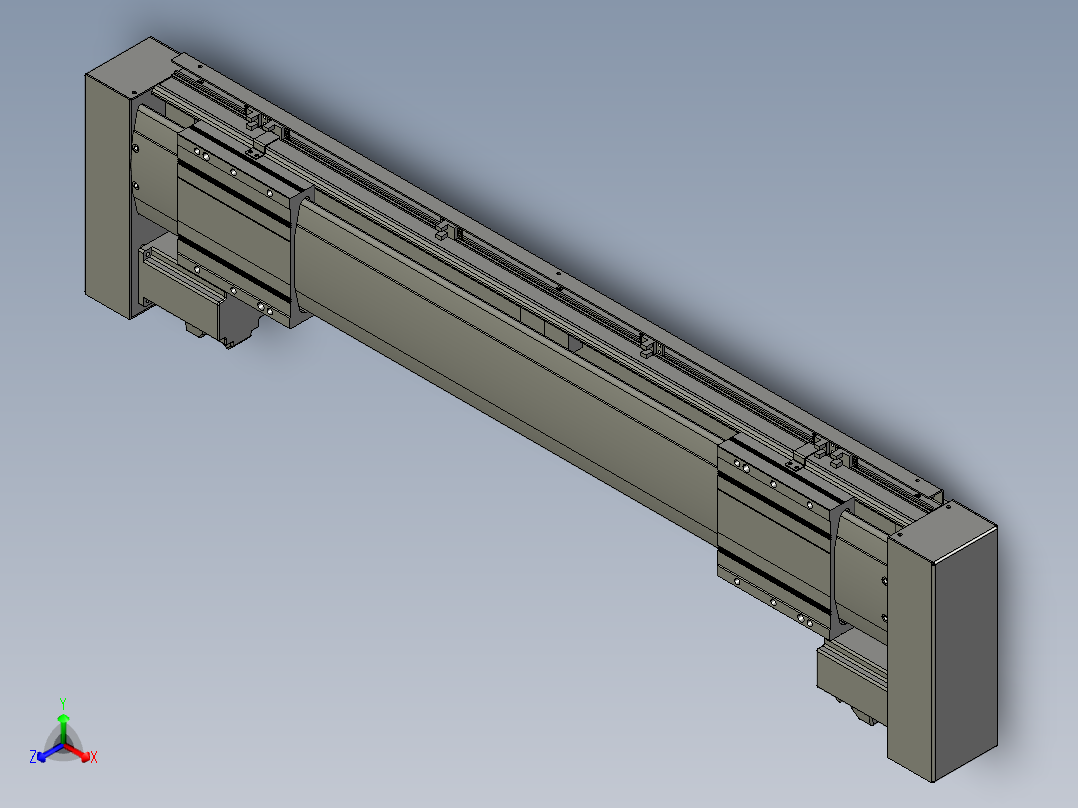Click the red X axis on the triad
Viewport: 1078px width, 808px height.
(80, 754)
